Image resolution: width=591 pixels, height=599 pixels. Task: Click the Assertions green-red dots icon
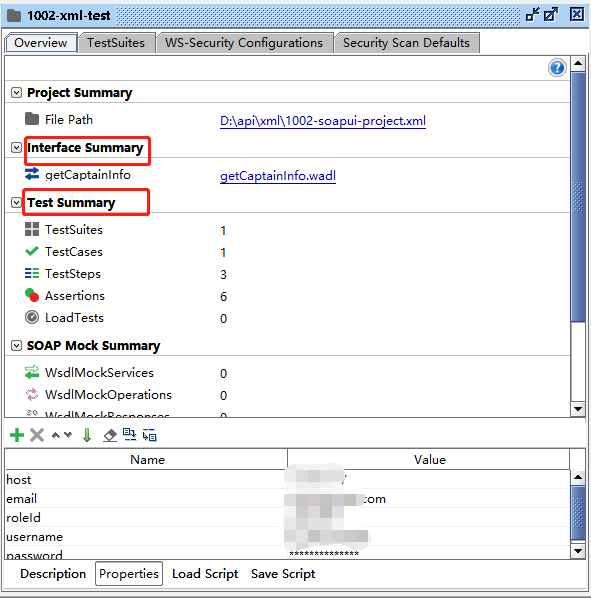32,295
